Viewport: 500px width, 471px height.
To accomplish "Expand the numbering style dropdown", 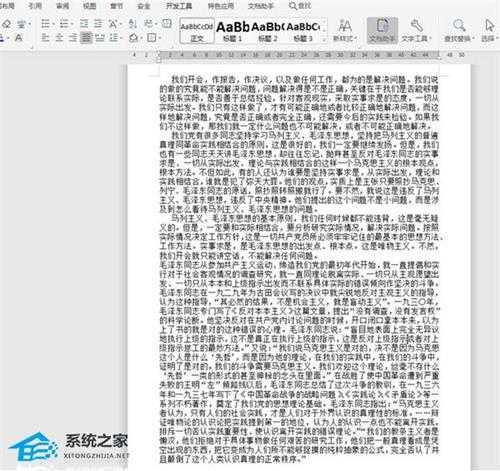I will pos(72,24).
